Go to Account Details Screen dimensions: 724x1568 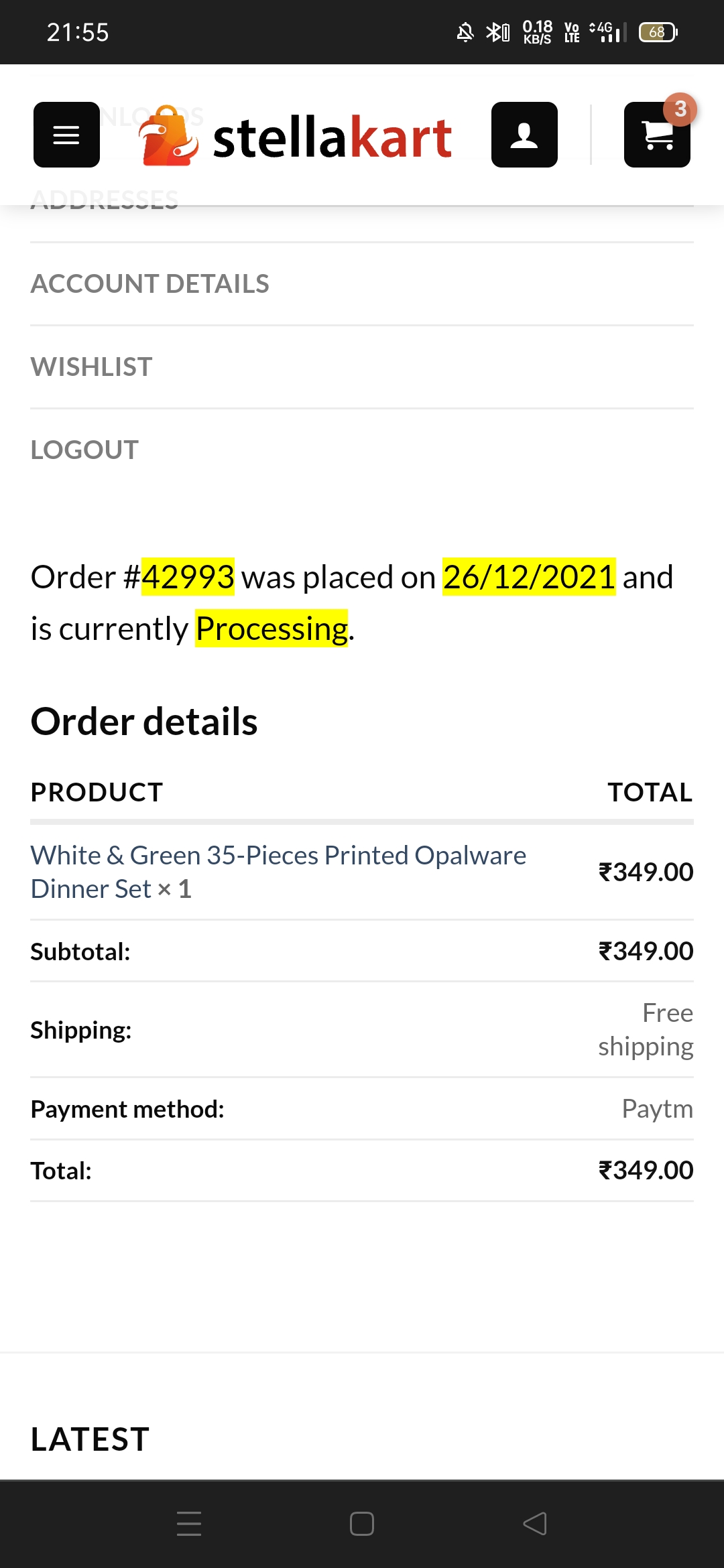pos(150,284)
